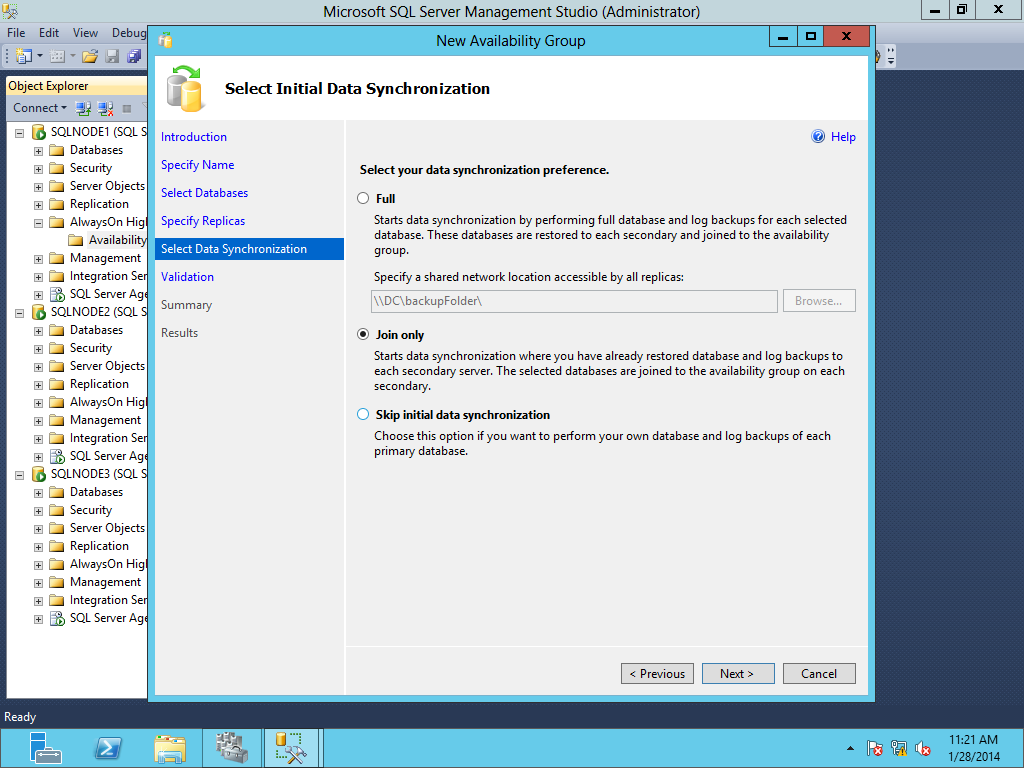Show hidden tray icons arrow

point(850,748)
